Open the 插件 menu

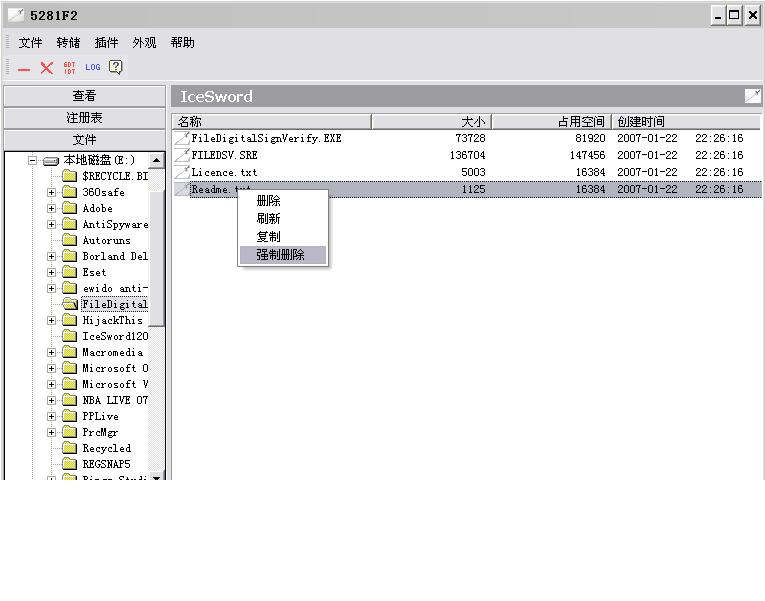coord(106,43)
